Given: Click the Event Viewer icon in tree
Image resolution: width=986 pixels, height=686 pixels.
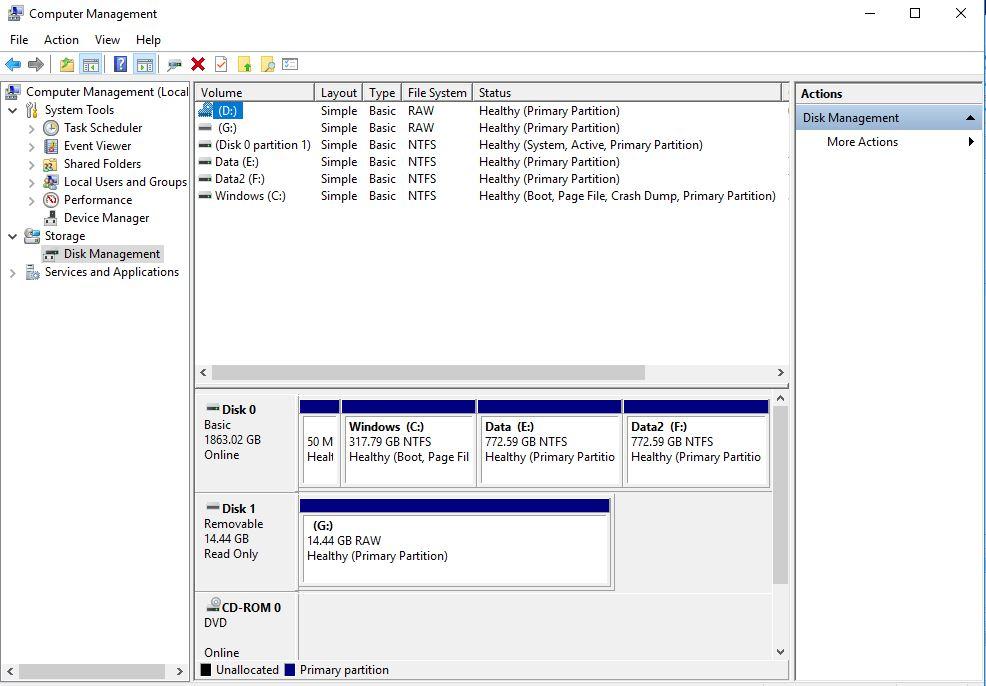Looking at the screenshot, I should [x=51, y=146].
